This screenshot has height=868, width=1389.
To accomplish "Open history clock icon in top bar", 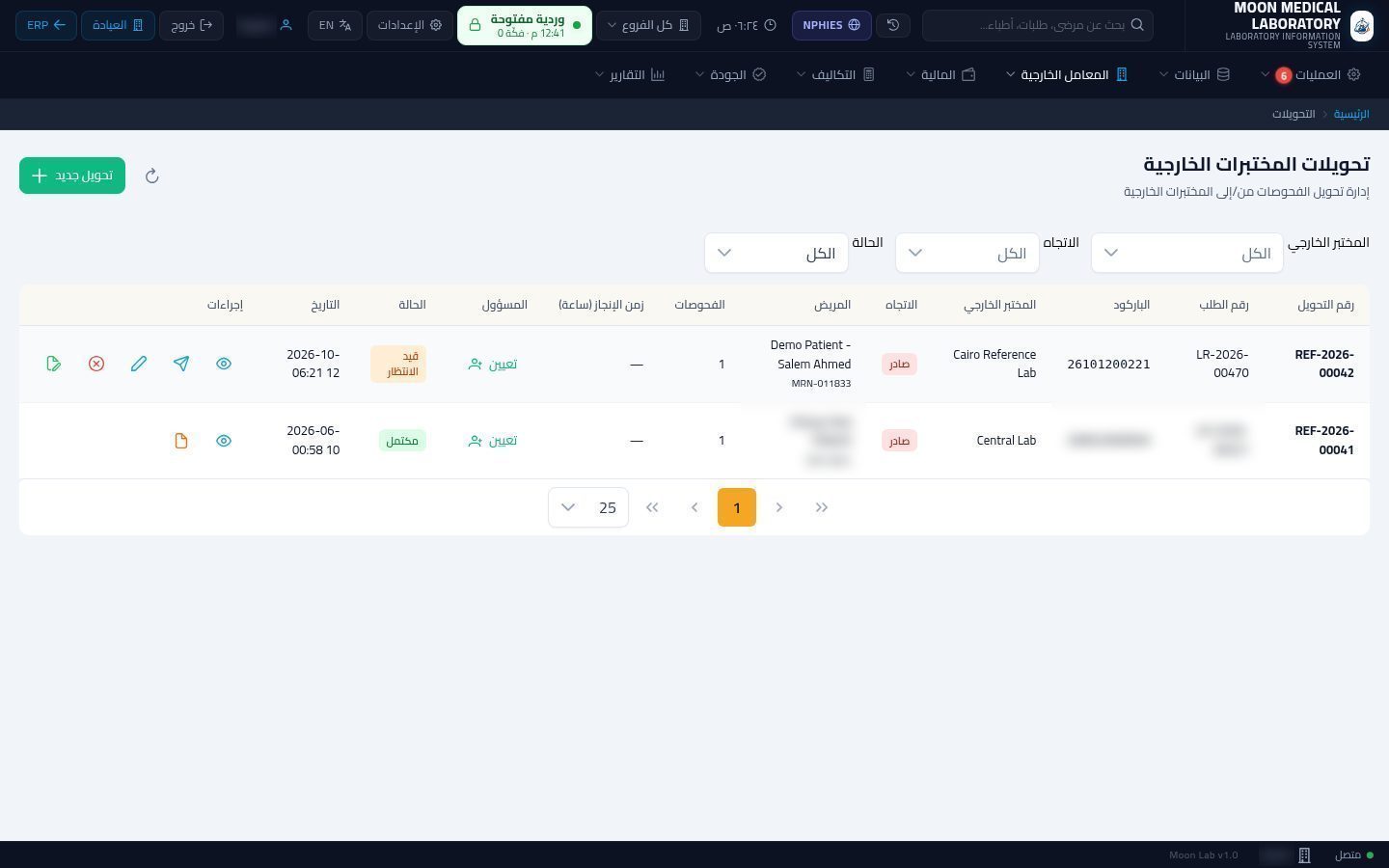I will click(x=893, y=25).
